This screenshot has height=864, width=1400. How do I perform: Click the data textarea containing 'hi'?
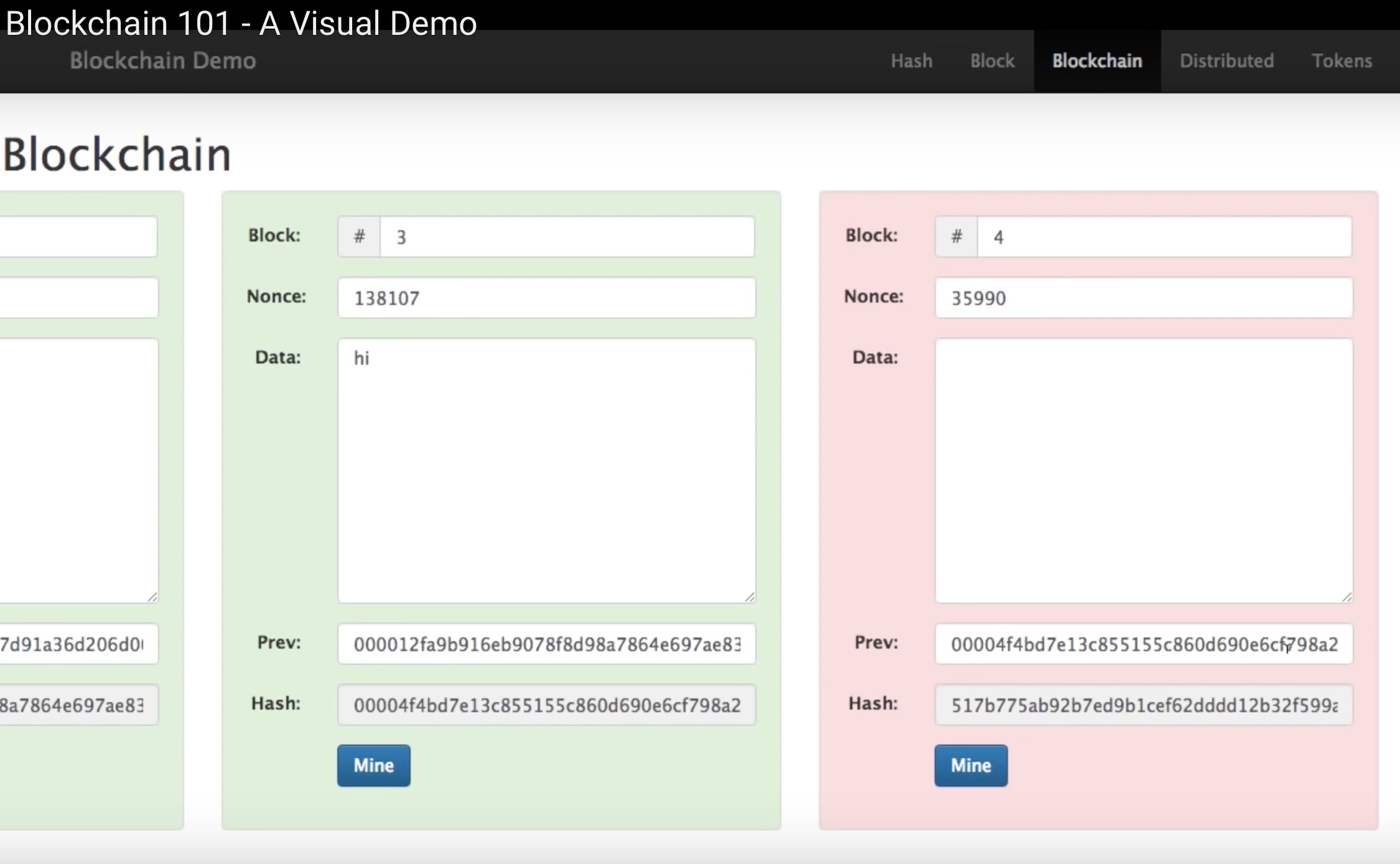[x=546, y=470]
